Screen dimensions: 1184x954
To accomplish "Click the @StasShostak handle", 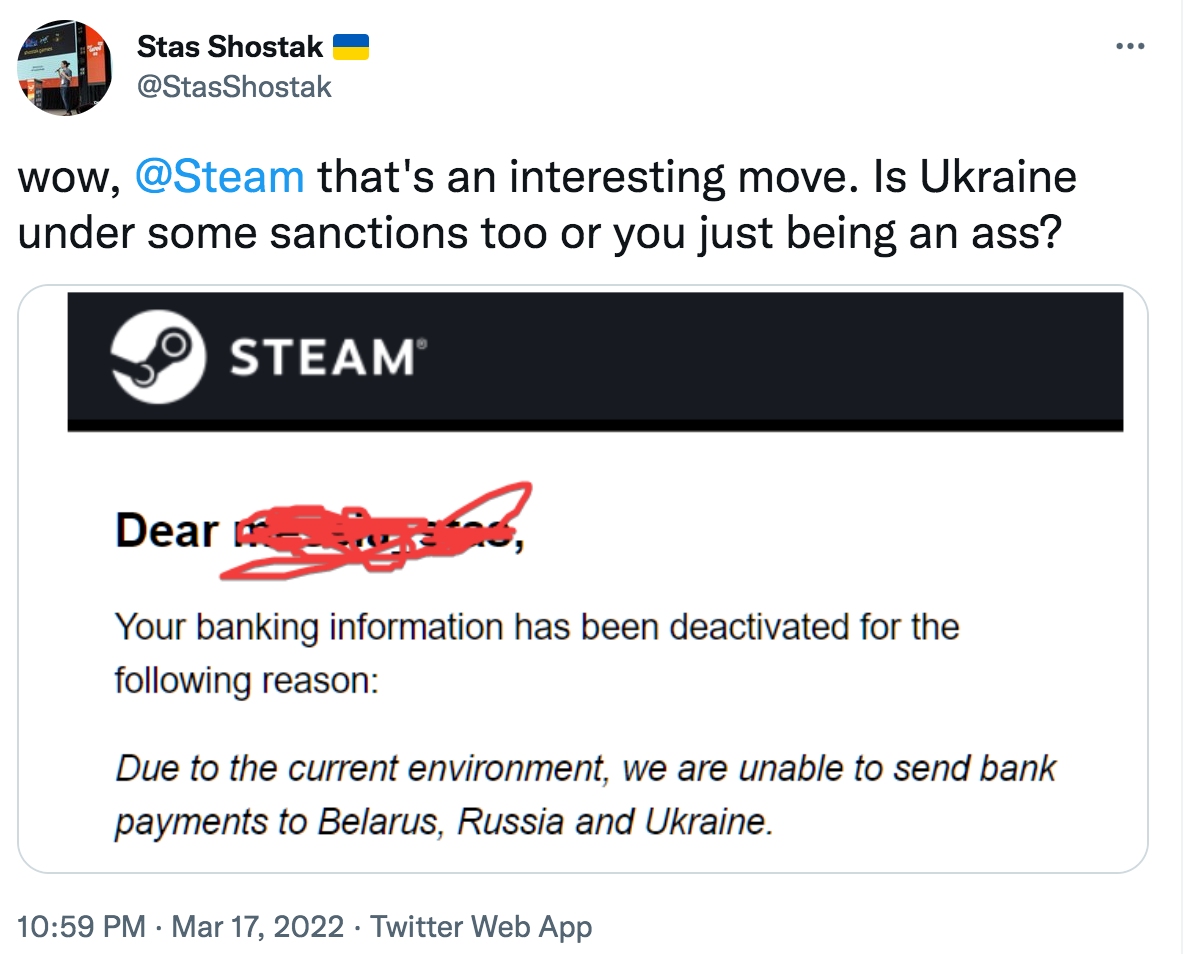I will (x=234, y=87).
